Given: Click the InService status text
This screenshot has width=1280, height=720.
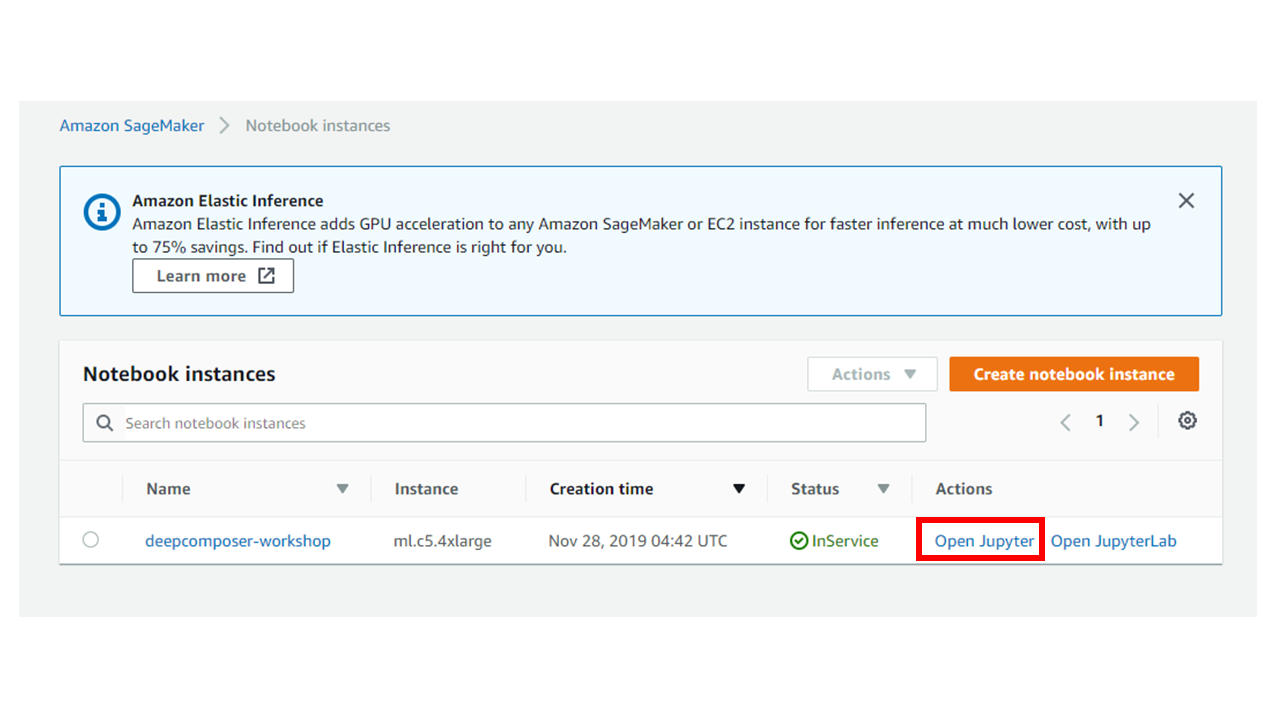Looking at the screenshot, I should click(845, 541).
